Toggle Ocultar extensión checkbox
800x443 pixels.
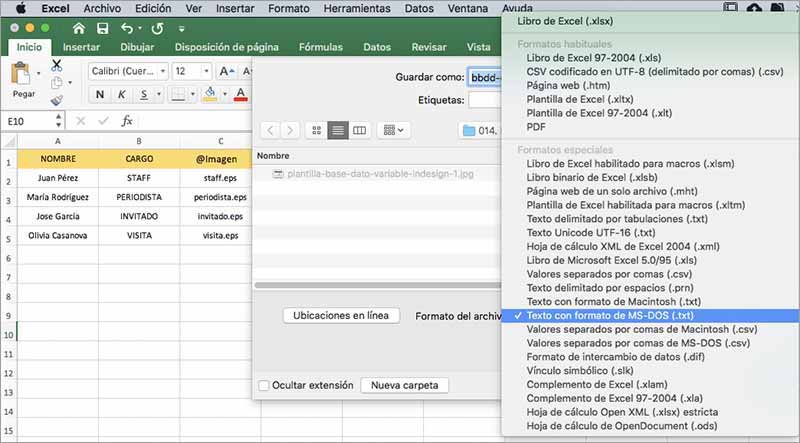[x=264, y=385]
